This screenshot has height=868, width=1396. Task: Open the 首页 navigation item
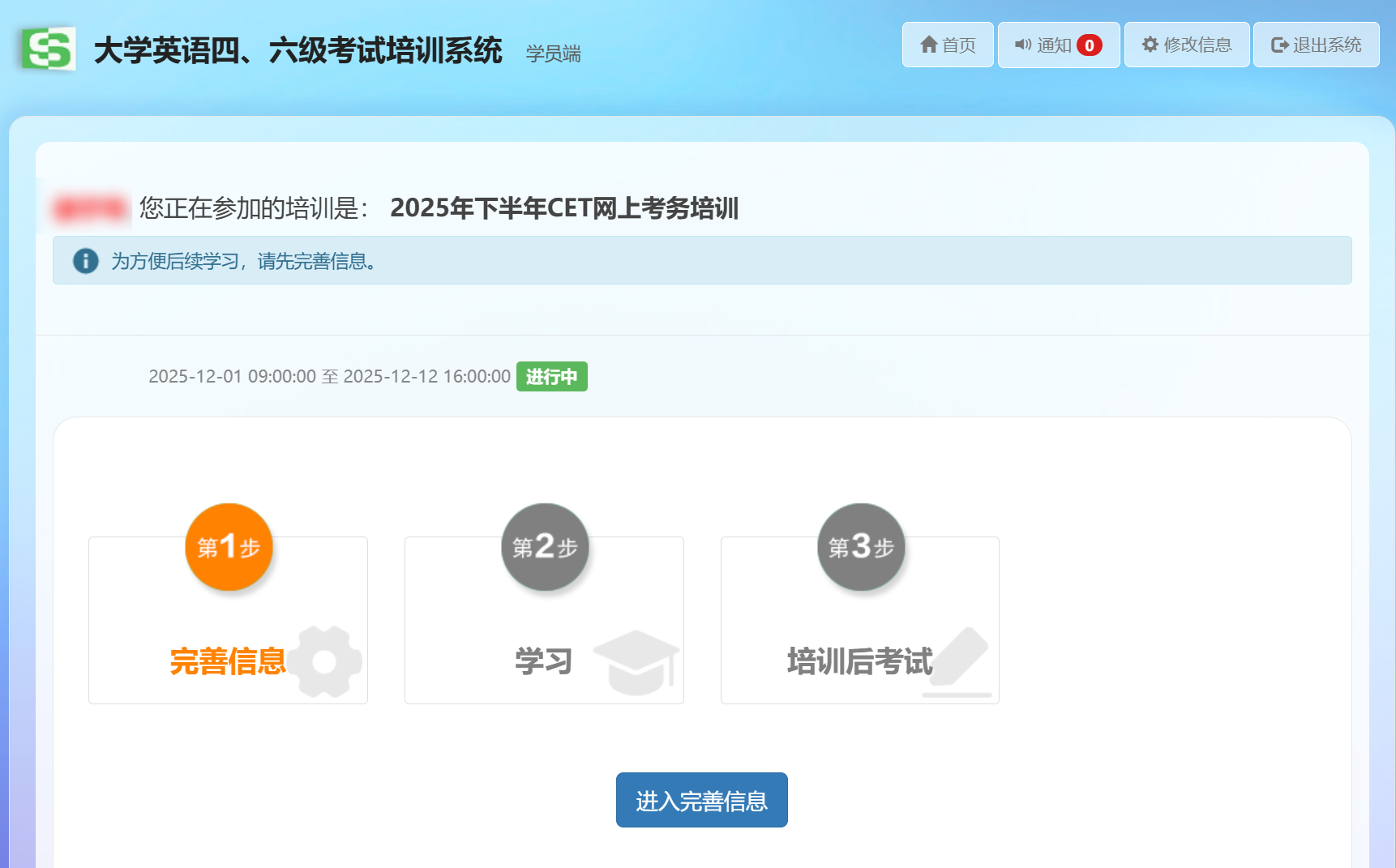pos(948,45)
